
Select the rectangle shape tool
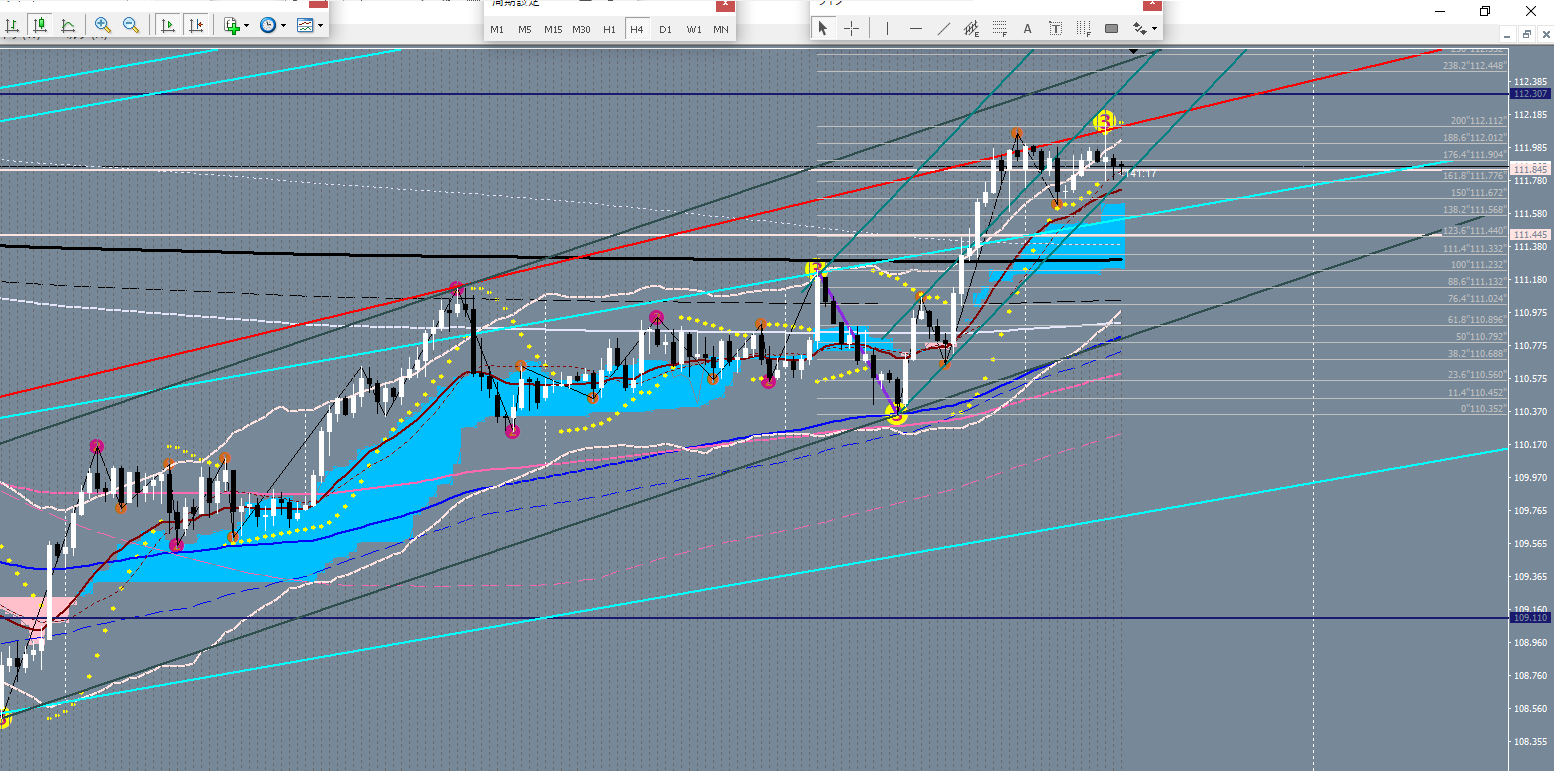[x=1111, y=28]
